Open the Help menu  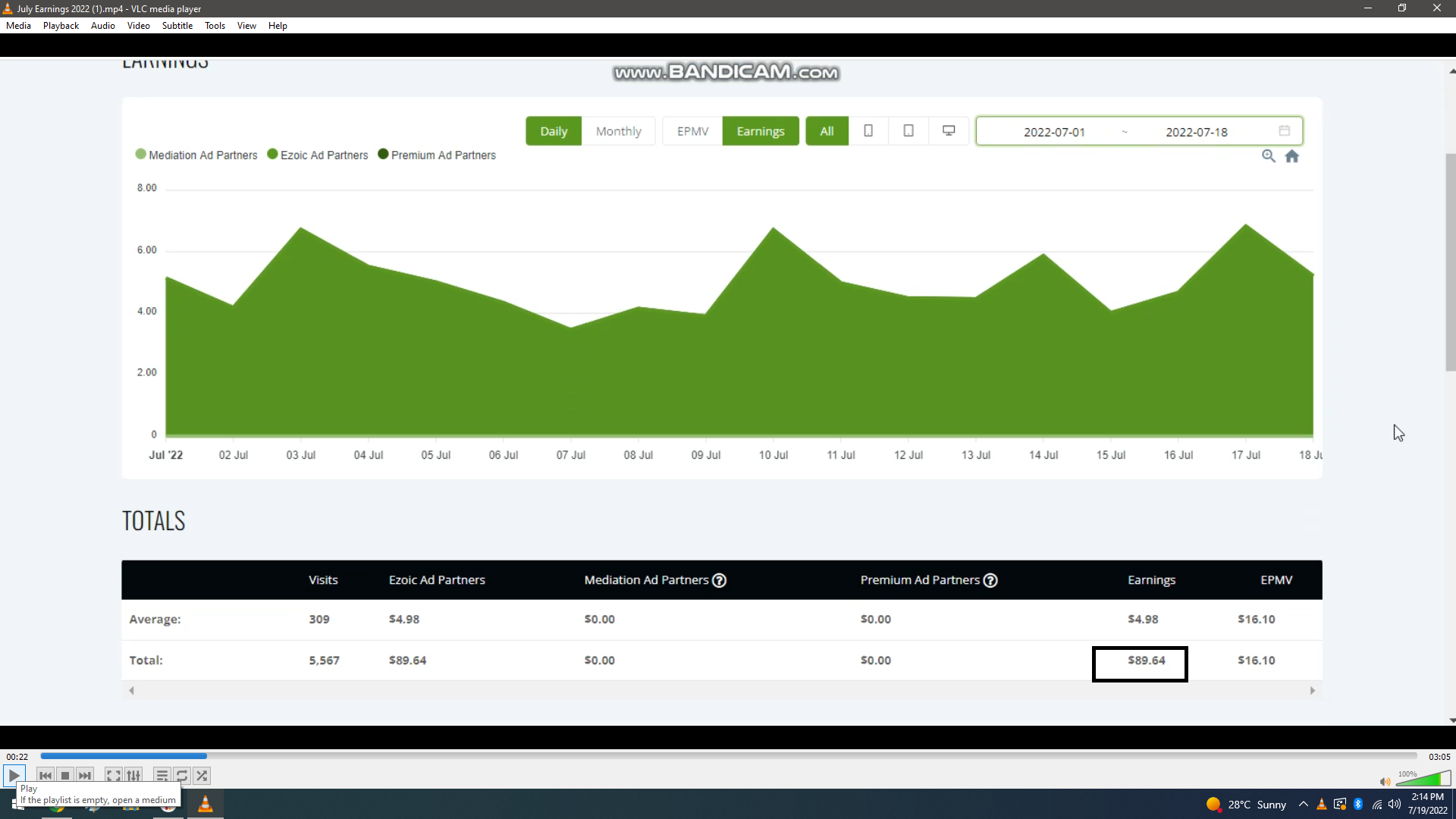pyautogui.click(x=278, y=26)
